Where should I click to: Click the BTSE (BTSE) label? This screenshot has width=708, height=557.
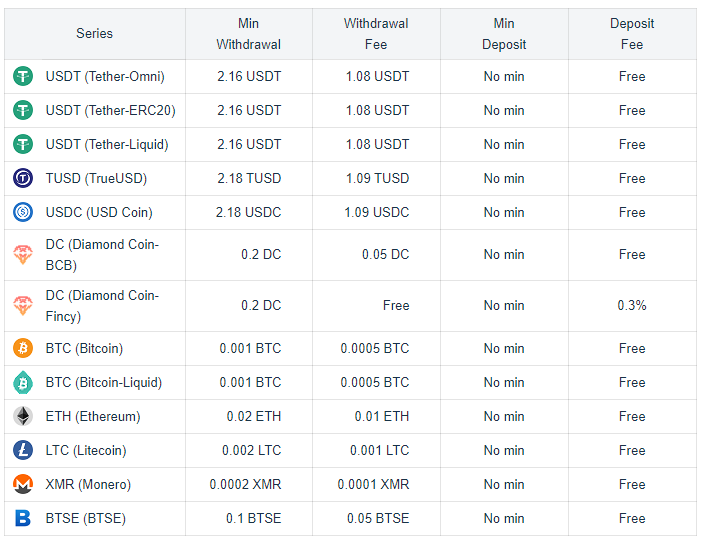[85, 519]
